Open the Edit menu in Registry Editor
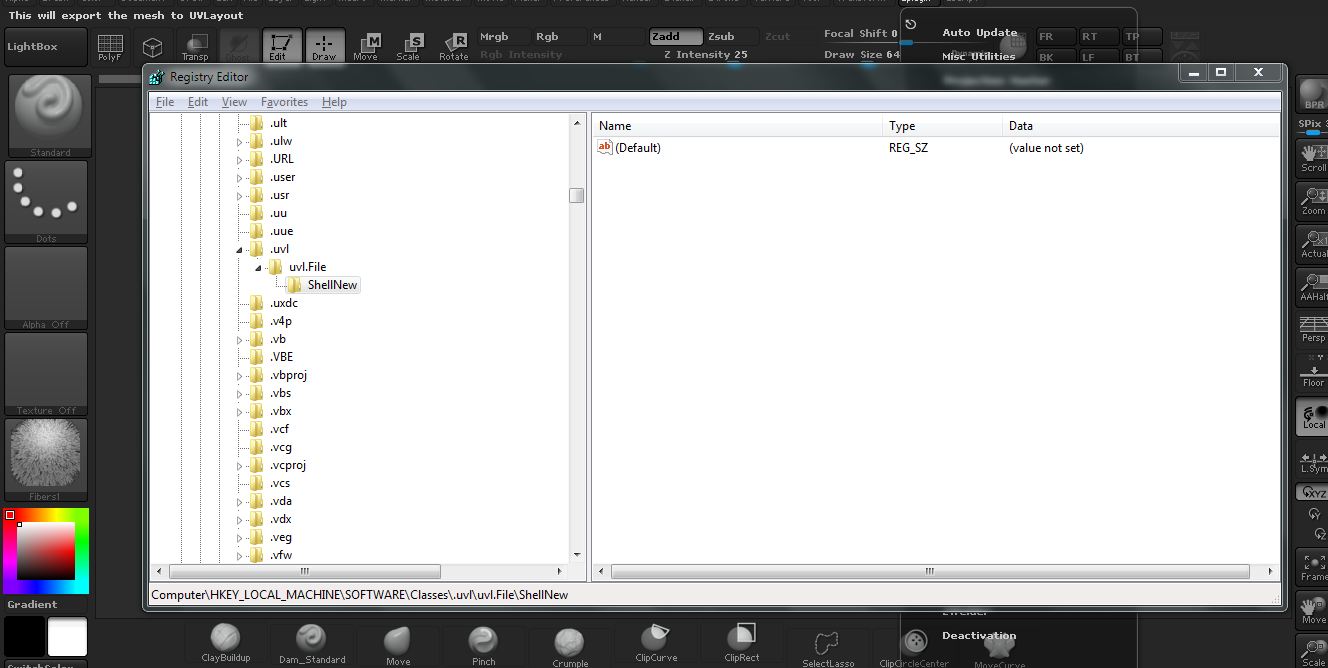The height and width of the screenshot is (668, 1328). tap(198, 102)
